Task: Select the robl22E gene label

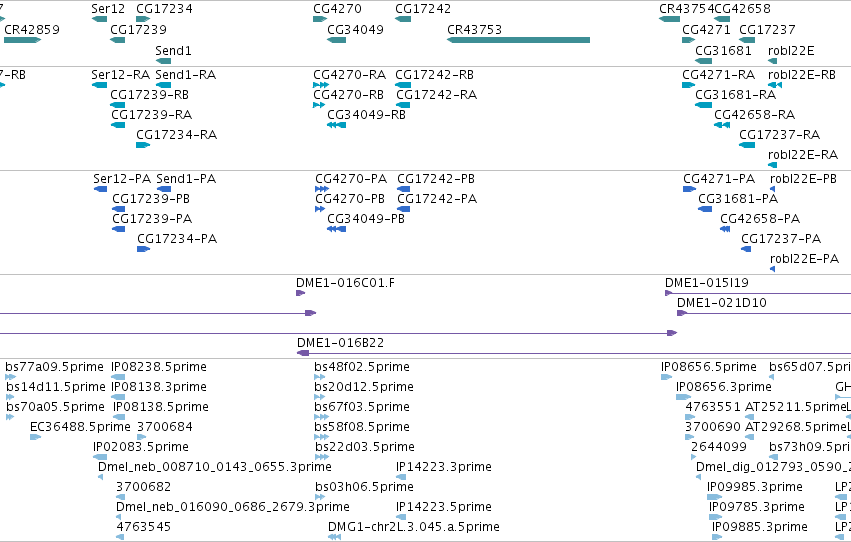Action: tap(791, 51)
